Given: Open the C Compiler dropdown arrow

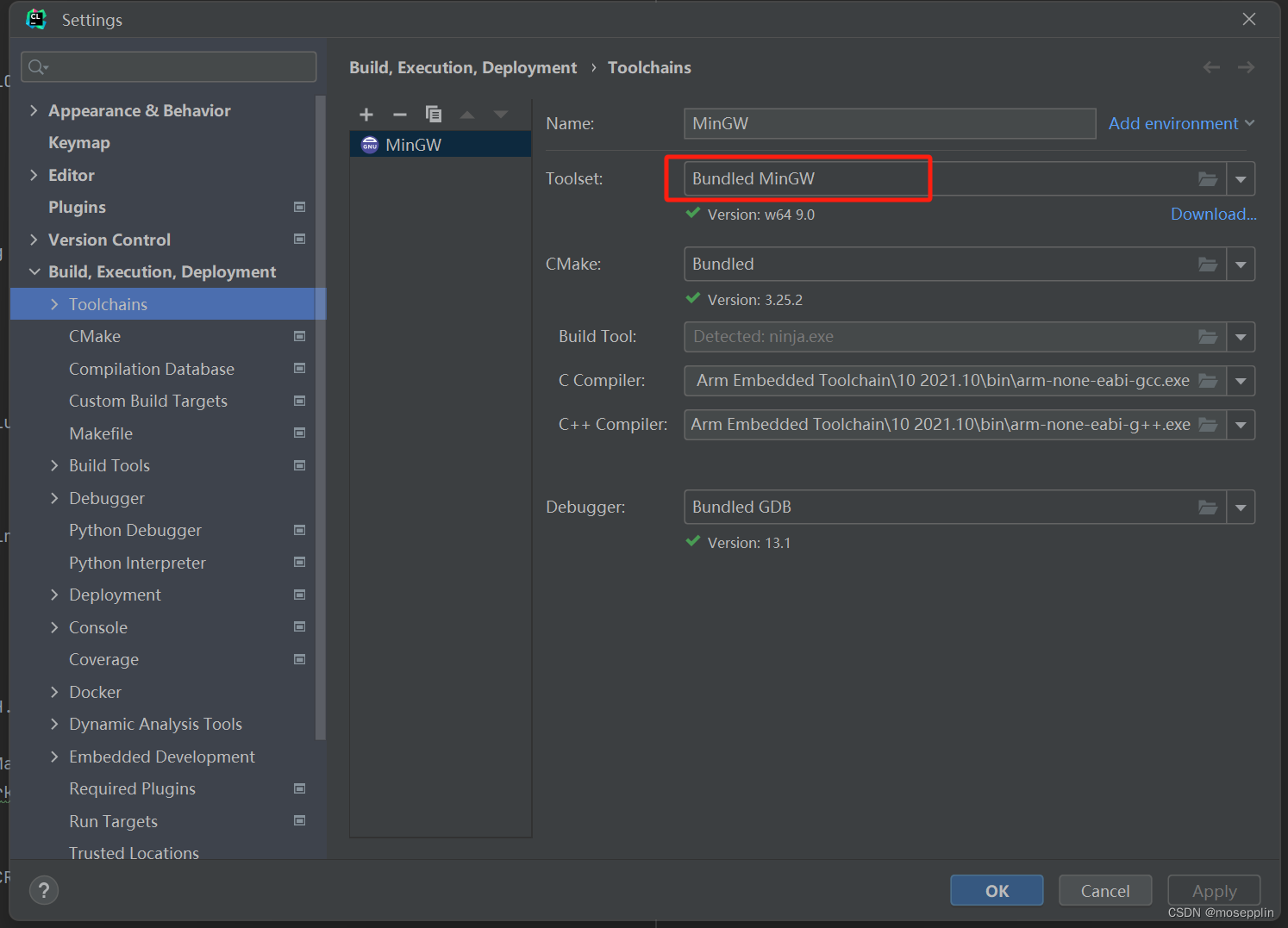Looking at the screenshot, I should coord(1241,381).
